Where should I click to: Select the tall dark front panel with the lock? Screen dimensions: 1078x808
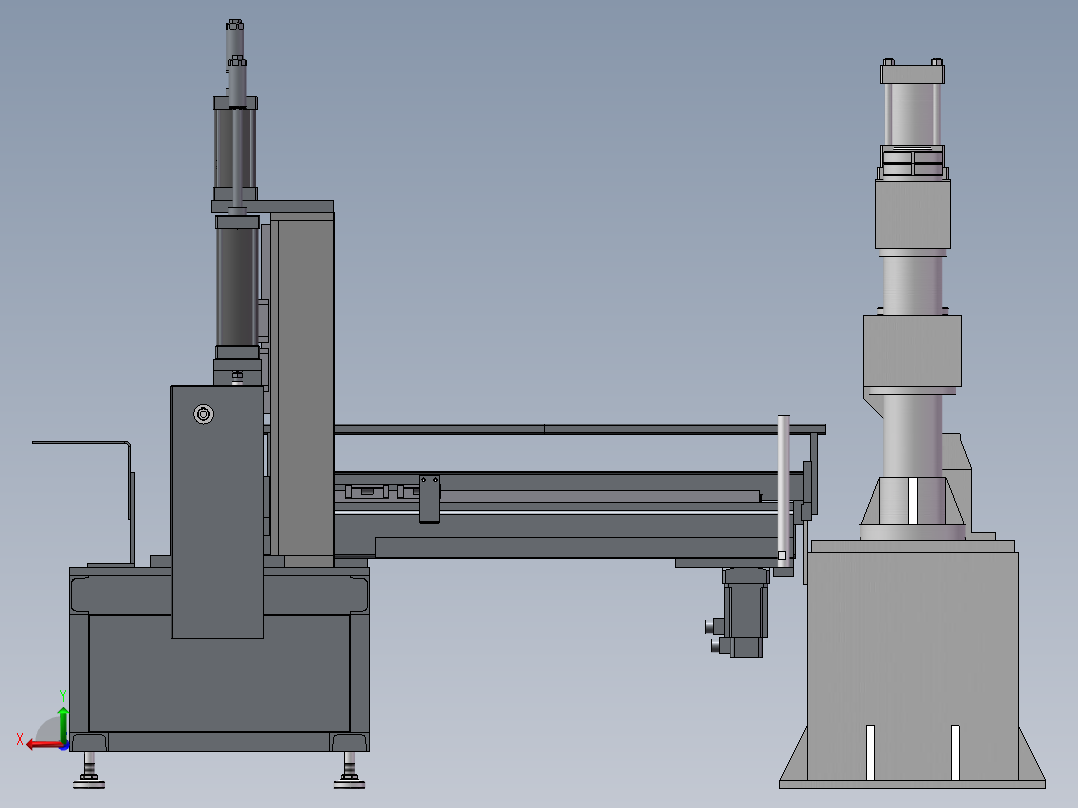(217, 512)
